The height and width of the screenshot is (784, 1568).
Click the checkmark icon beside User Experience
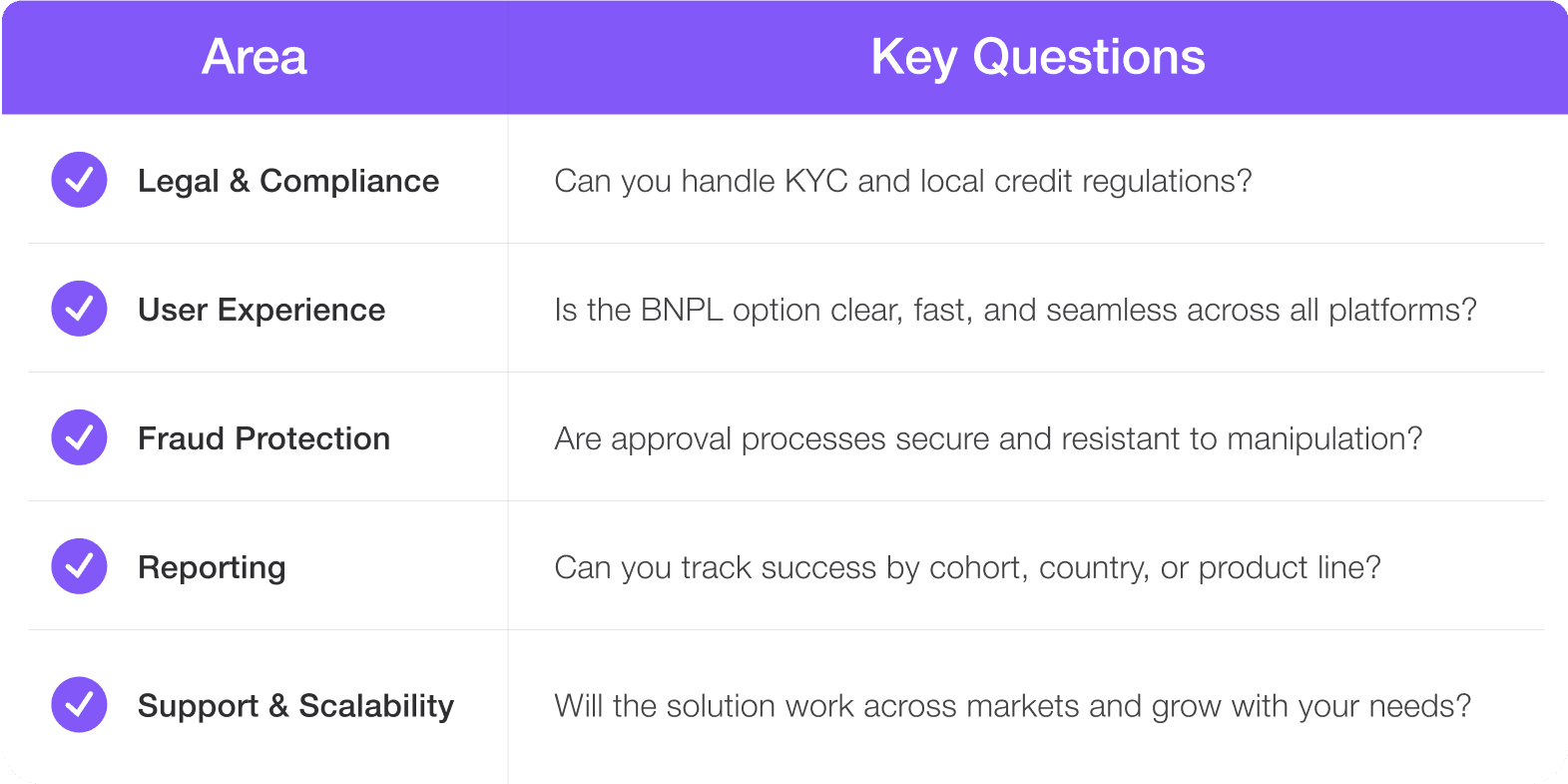coord(79,309)
